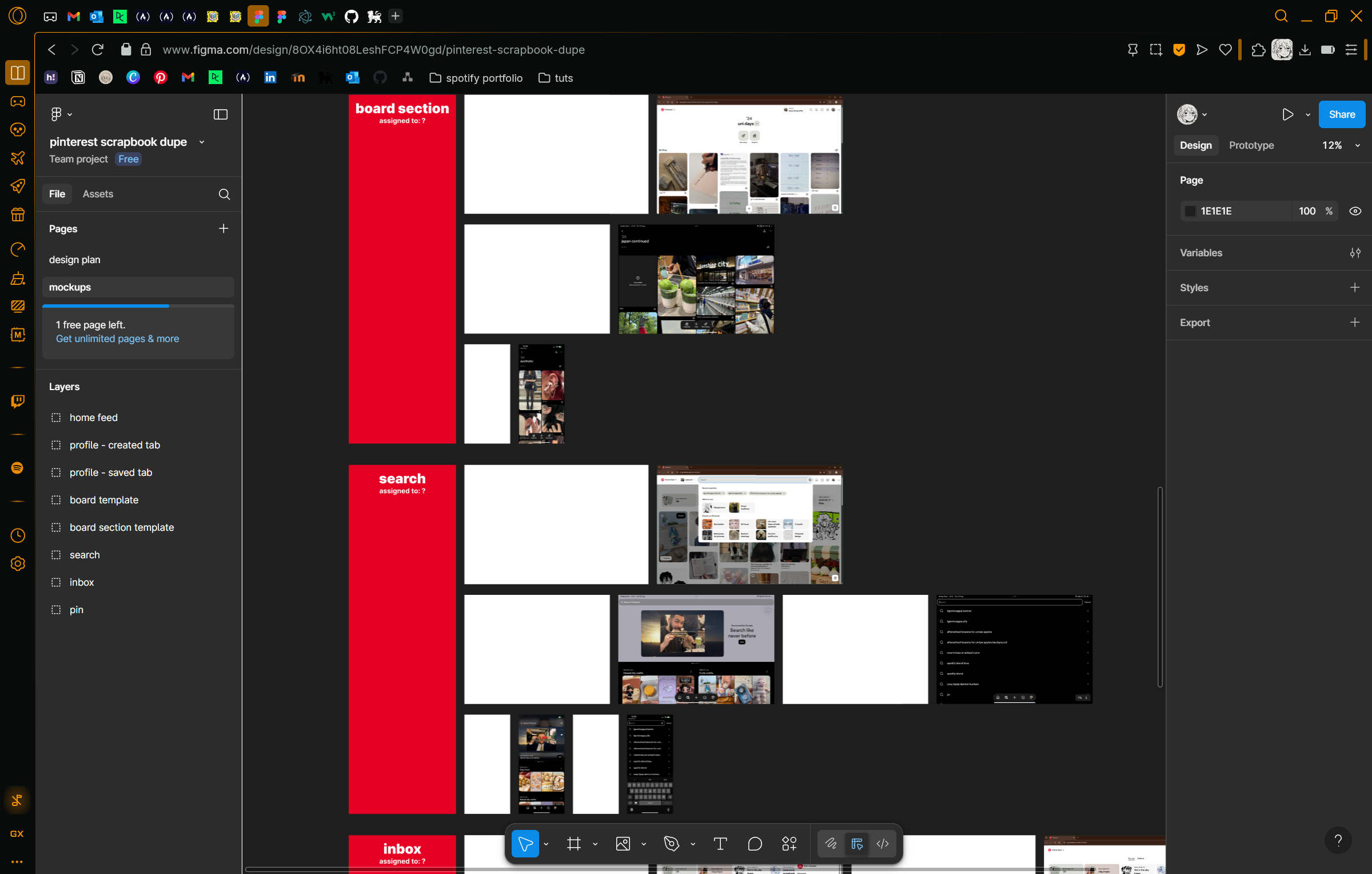The width and height of the screenshot is (1372, 874).
Task: Expand the file name dropdown chevron
Action: (x=202, y=142)
